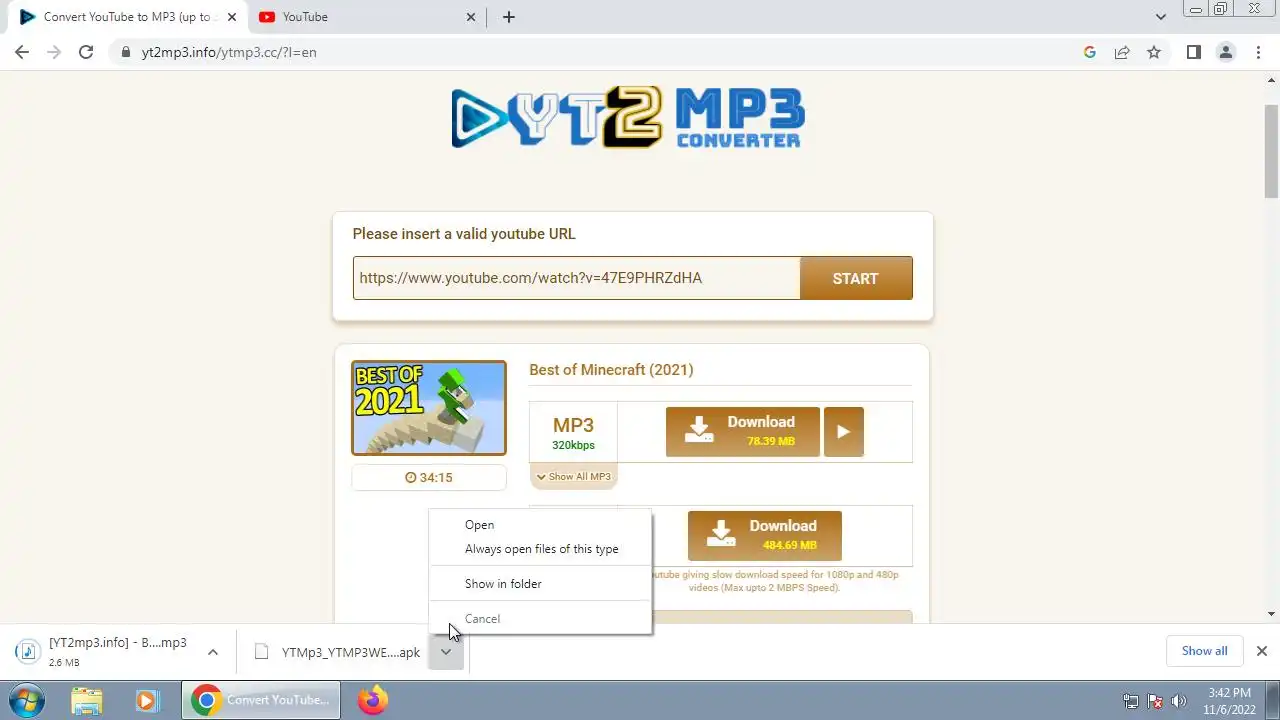Go back using the browser back arrow
Viewport: 1280px width, 720px height.
point(22,52)
